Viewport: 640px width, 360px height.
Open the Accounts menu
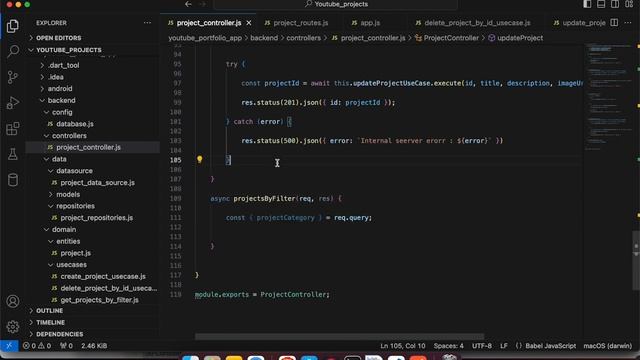(x=13, y=301)
